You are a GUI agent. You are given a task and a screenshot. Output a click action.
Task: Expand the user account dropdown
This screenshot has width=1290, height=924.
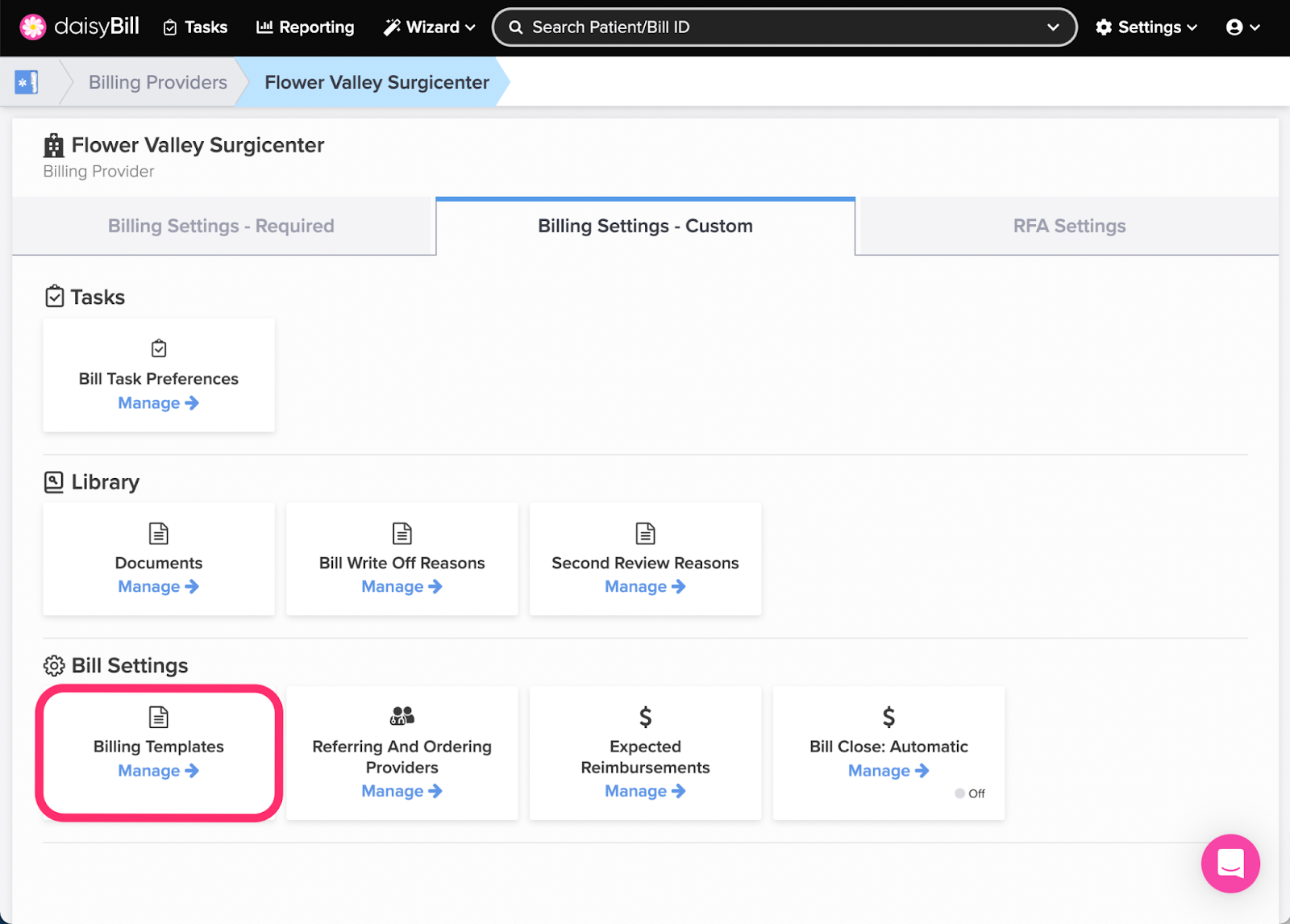point(1242,27)
